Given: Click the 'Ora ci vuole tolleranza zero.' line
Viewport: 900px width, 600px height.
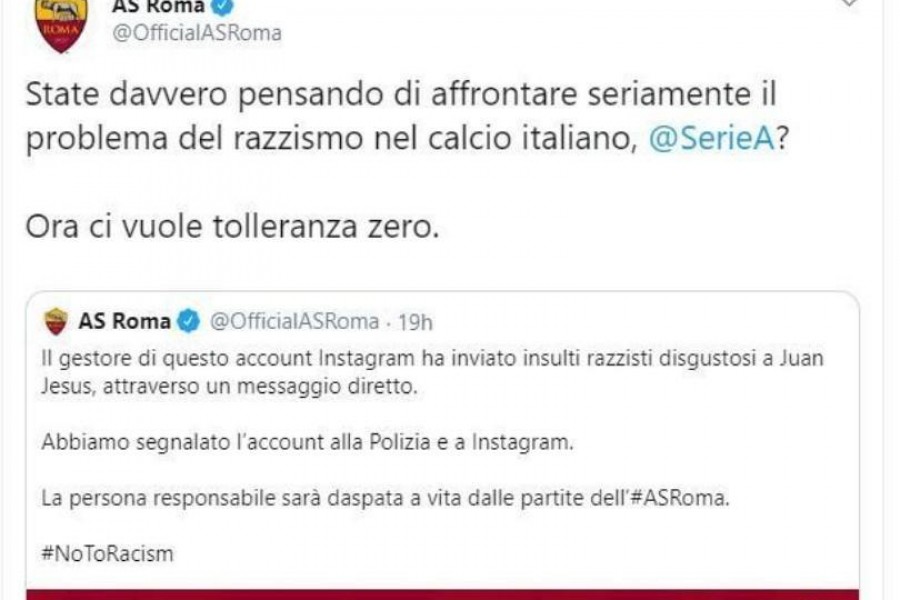Looking at the screenshot, I should tap(232, 226).
